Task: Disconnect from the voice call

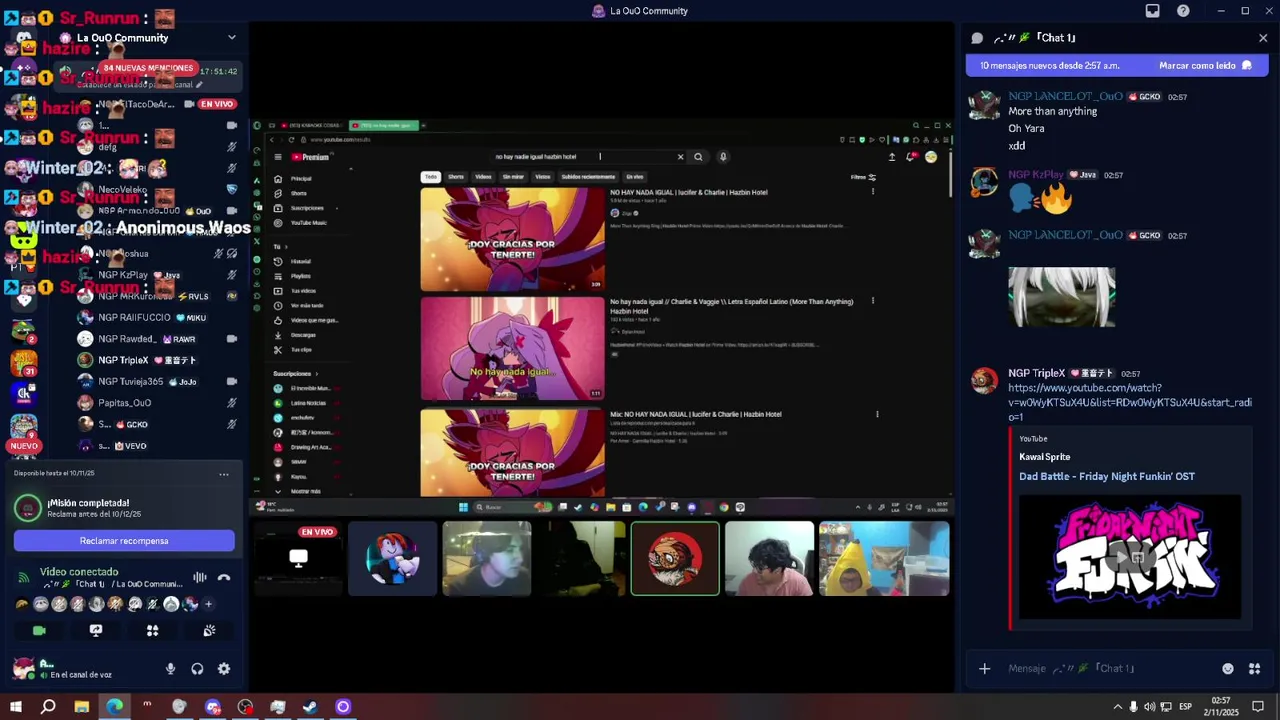Action: click(224, 577)
